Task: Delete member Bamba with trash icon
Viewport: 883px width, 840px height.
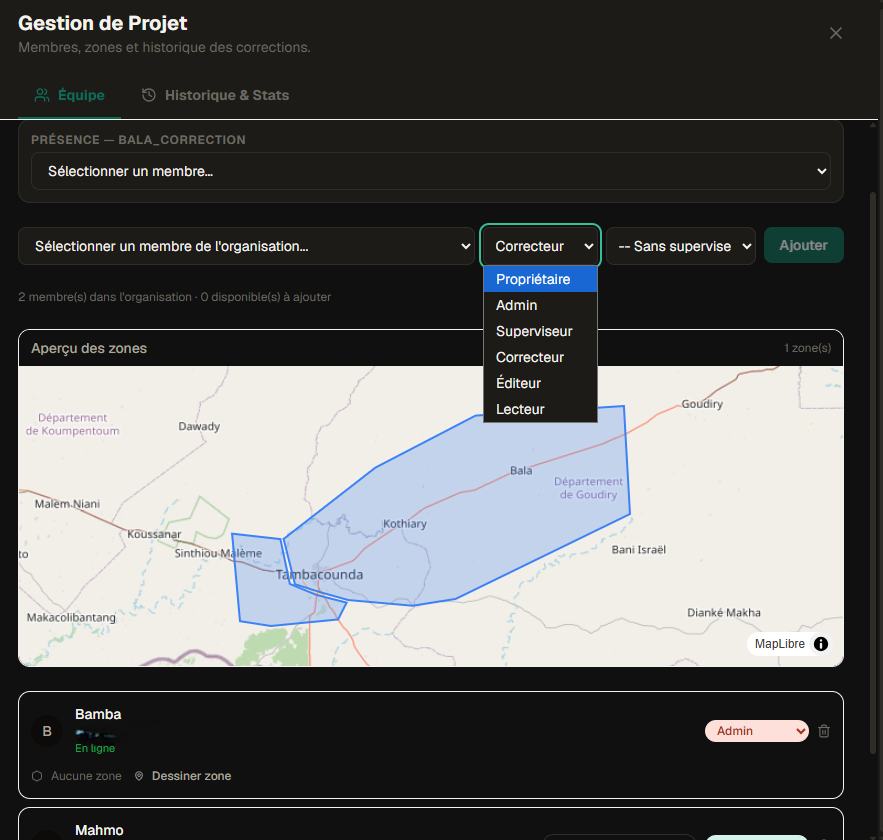Action: tap(824, 731)
